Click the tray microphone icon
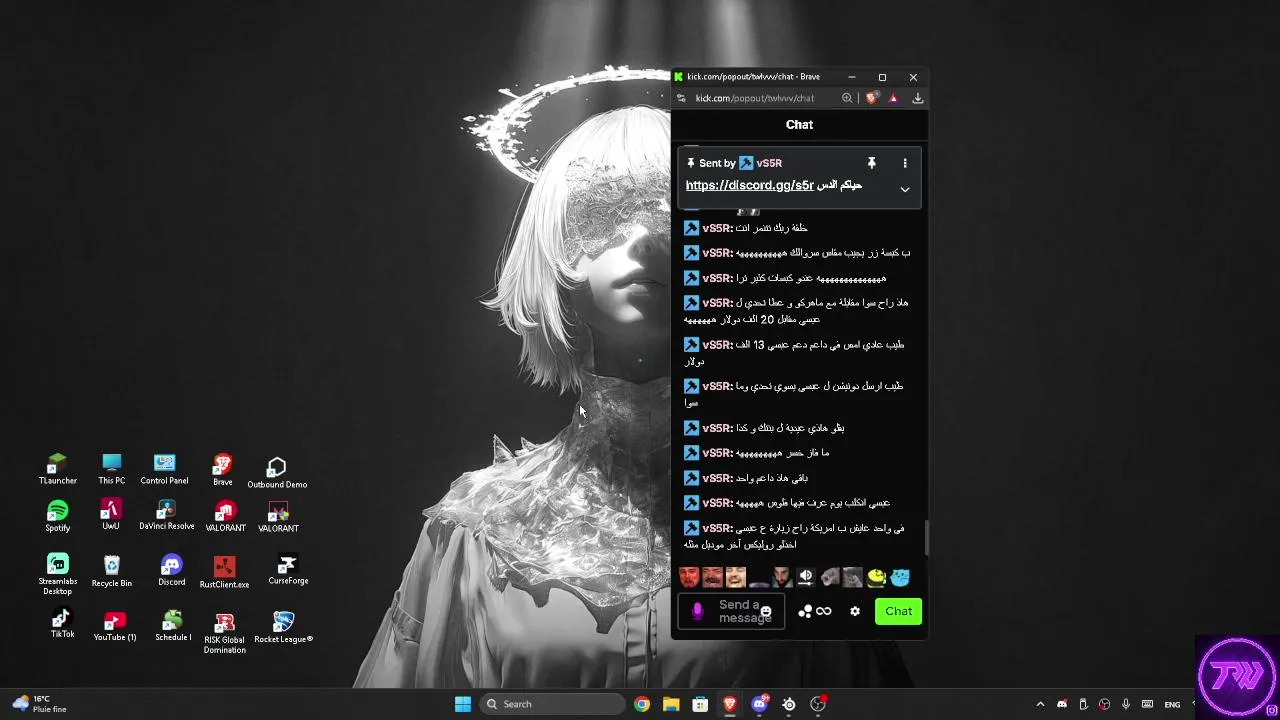This screenshot has height=720, width=1280. pyautogui.click(x=1125, y=704)
